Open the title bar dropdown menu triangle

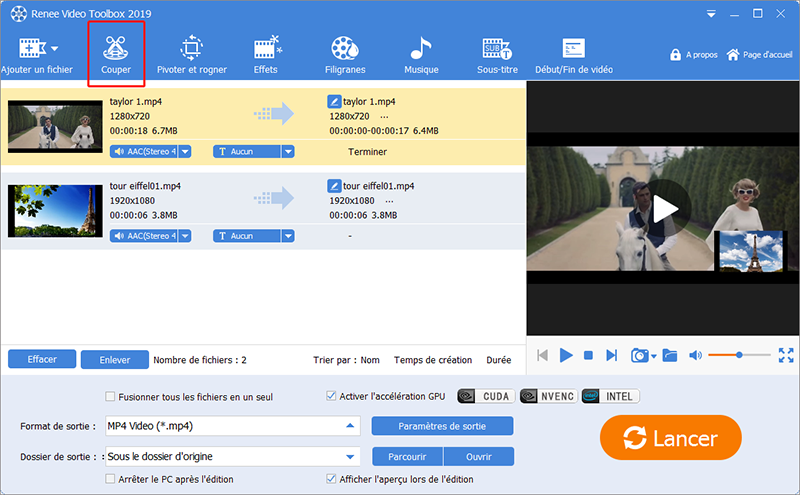pyautogui.click(x=711, y=14)
